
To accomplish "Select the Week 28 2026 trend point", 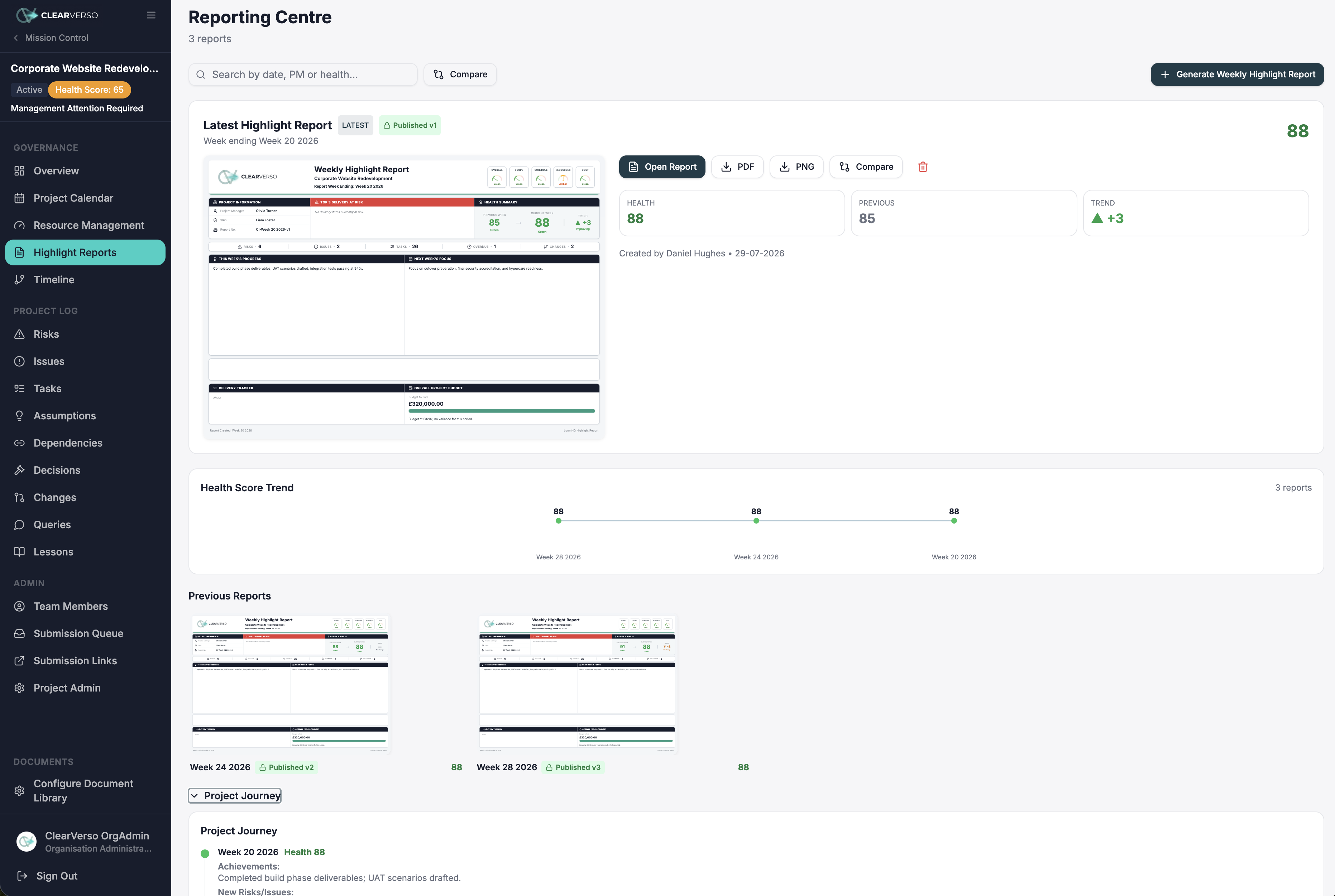I will pyautogui.click(x=559, y=521).
